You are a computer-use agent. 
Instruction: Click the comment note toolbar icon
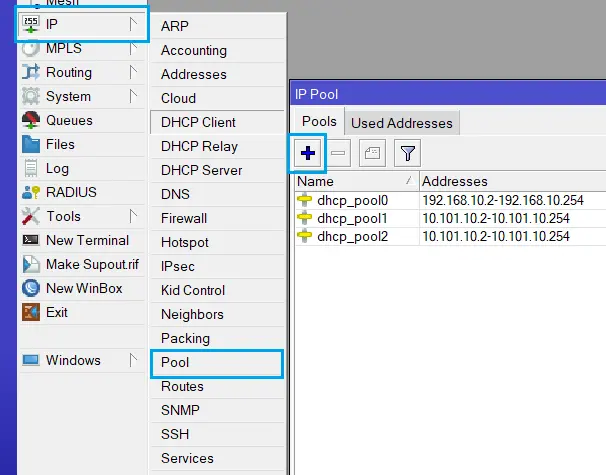point(371,154)
